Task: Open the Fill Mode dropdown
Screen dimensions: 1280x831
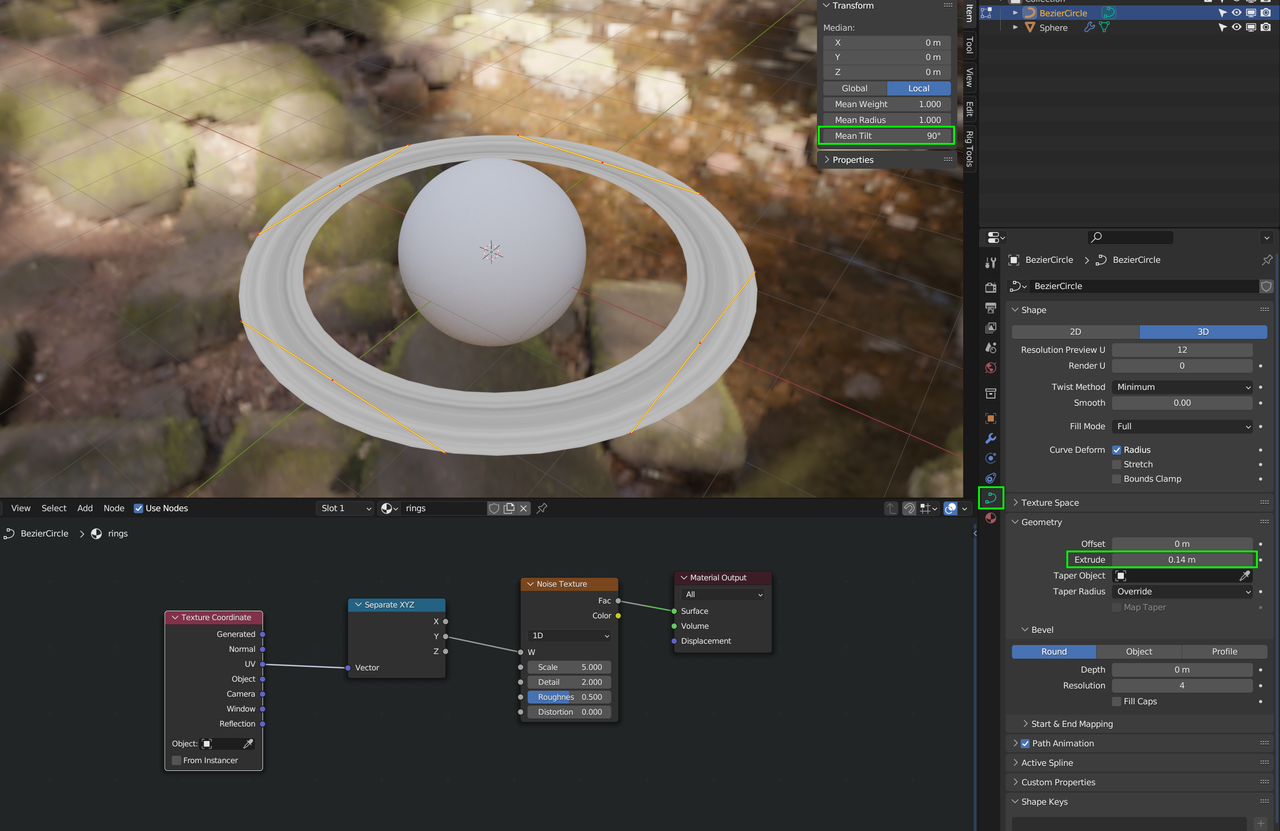Action: tap(1182, 426)
